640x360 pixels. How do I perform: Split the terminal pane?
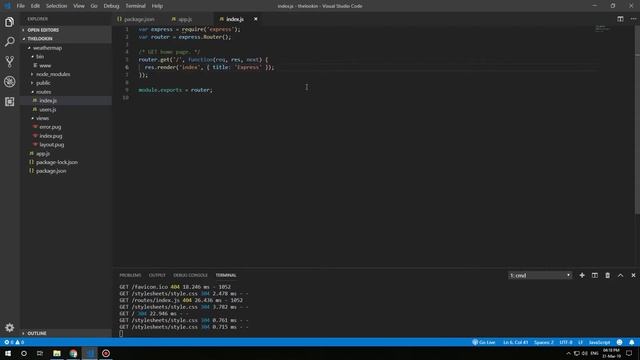tap(595, 276)
